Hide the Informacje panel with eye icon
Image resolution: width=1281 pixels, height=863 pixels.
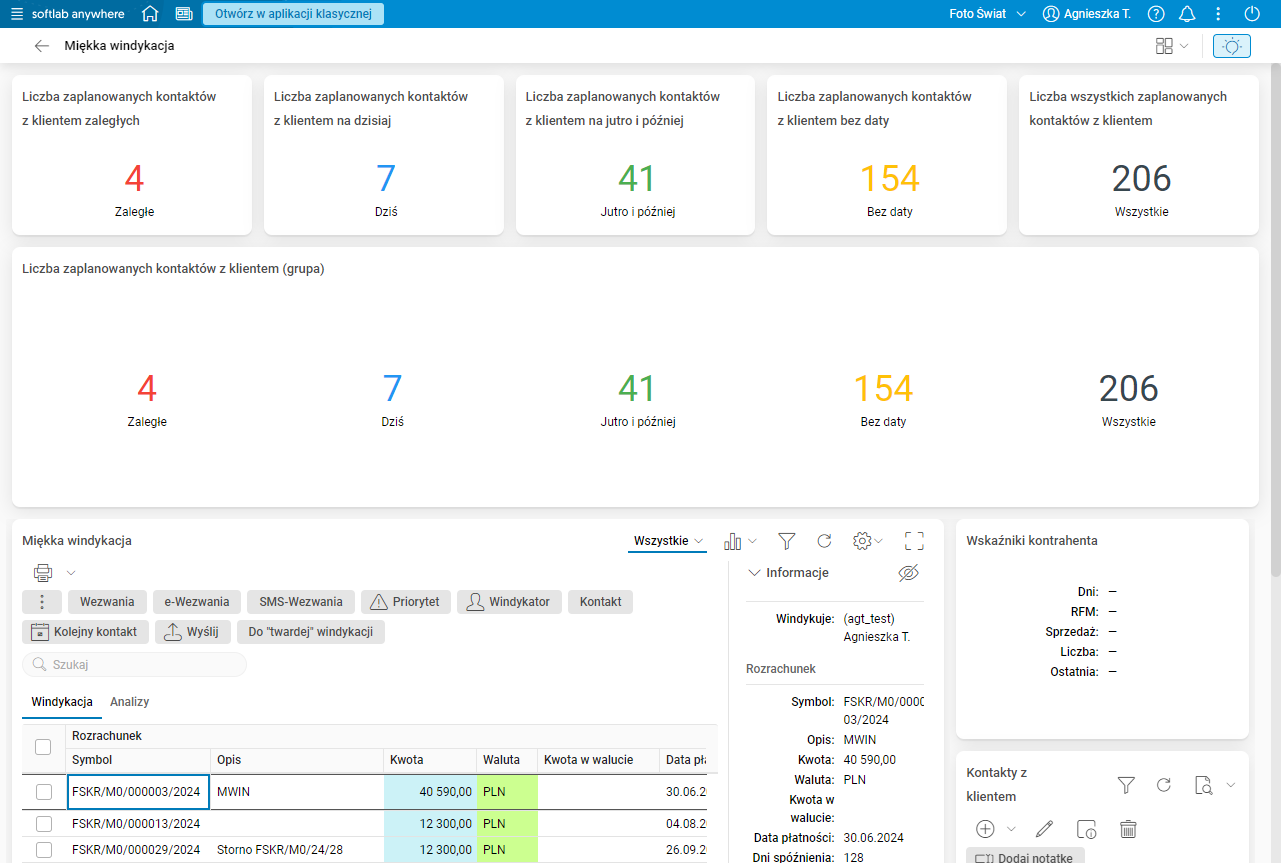[908, 573]
